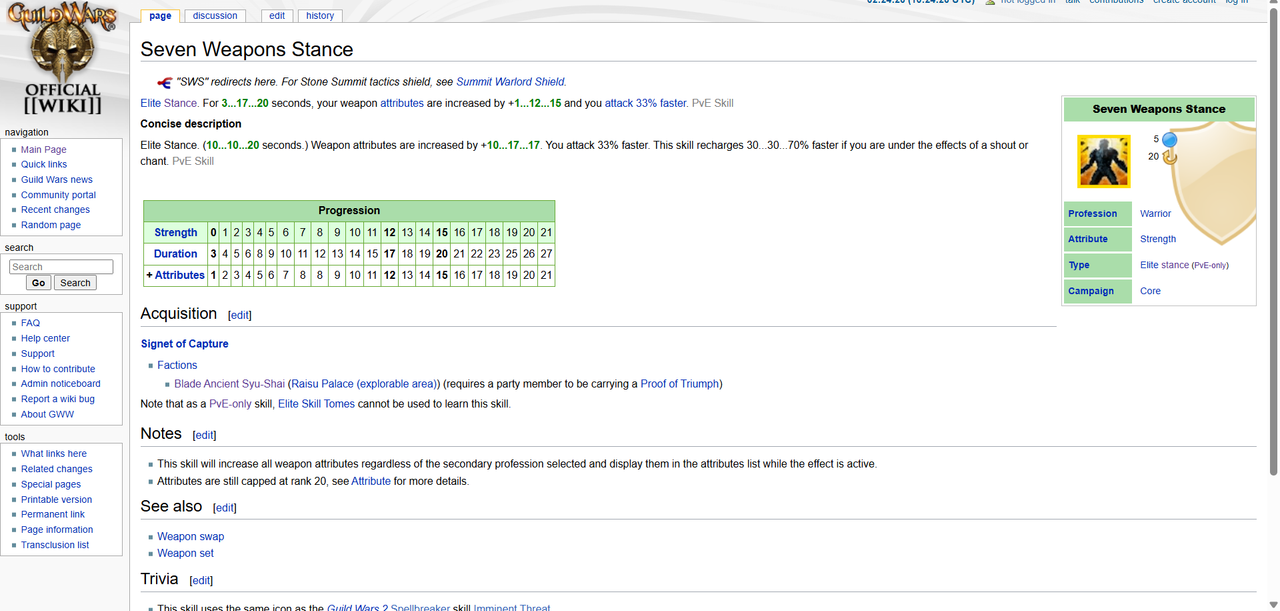Viewport: 1280px width, 611px height.
Task: Focus the wiki search input field
Action: tap(61, 267)
